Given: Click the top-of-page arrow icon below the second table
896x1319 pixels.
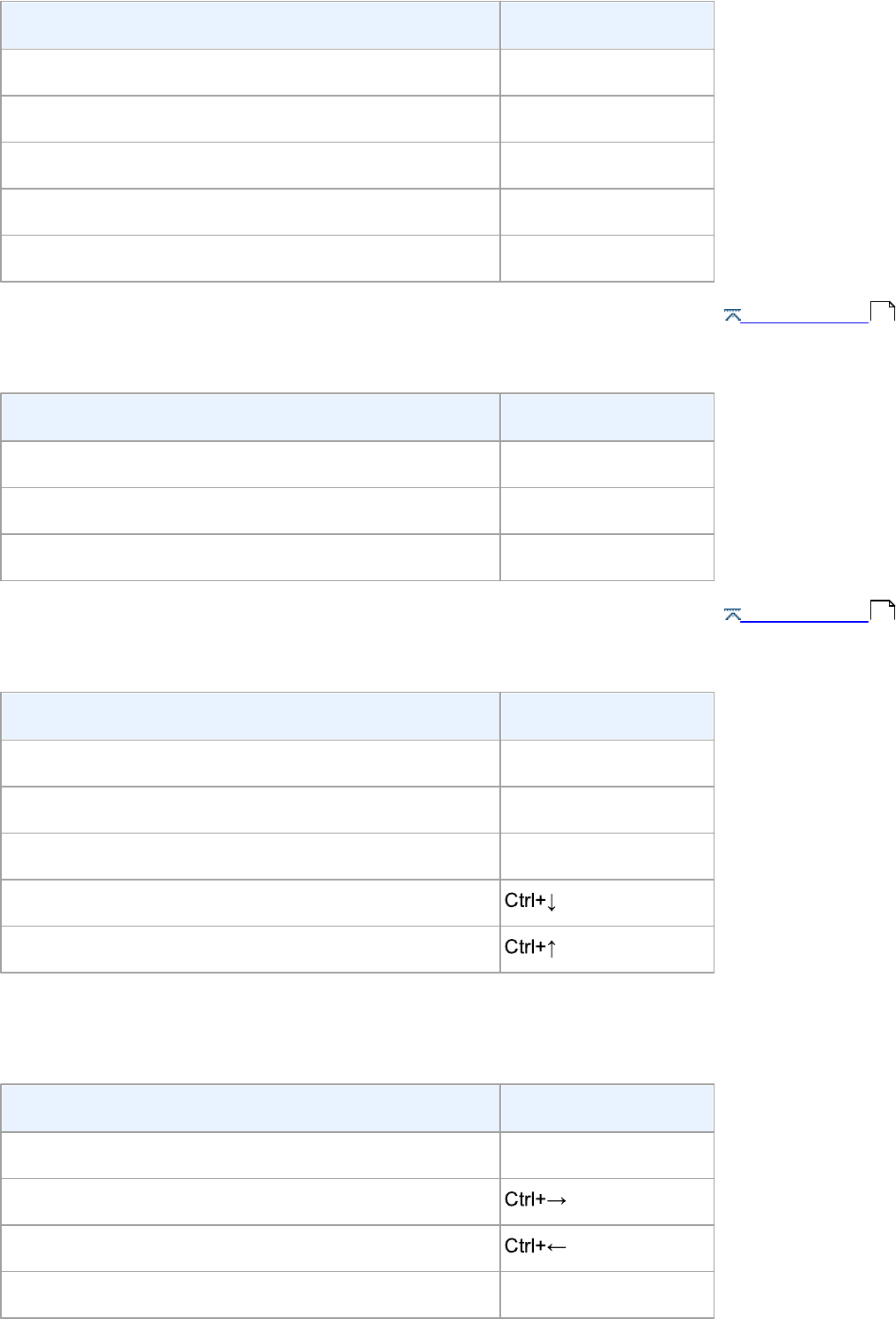Looking at the screenshot, I should pos(732,614).
